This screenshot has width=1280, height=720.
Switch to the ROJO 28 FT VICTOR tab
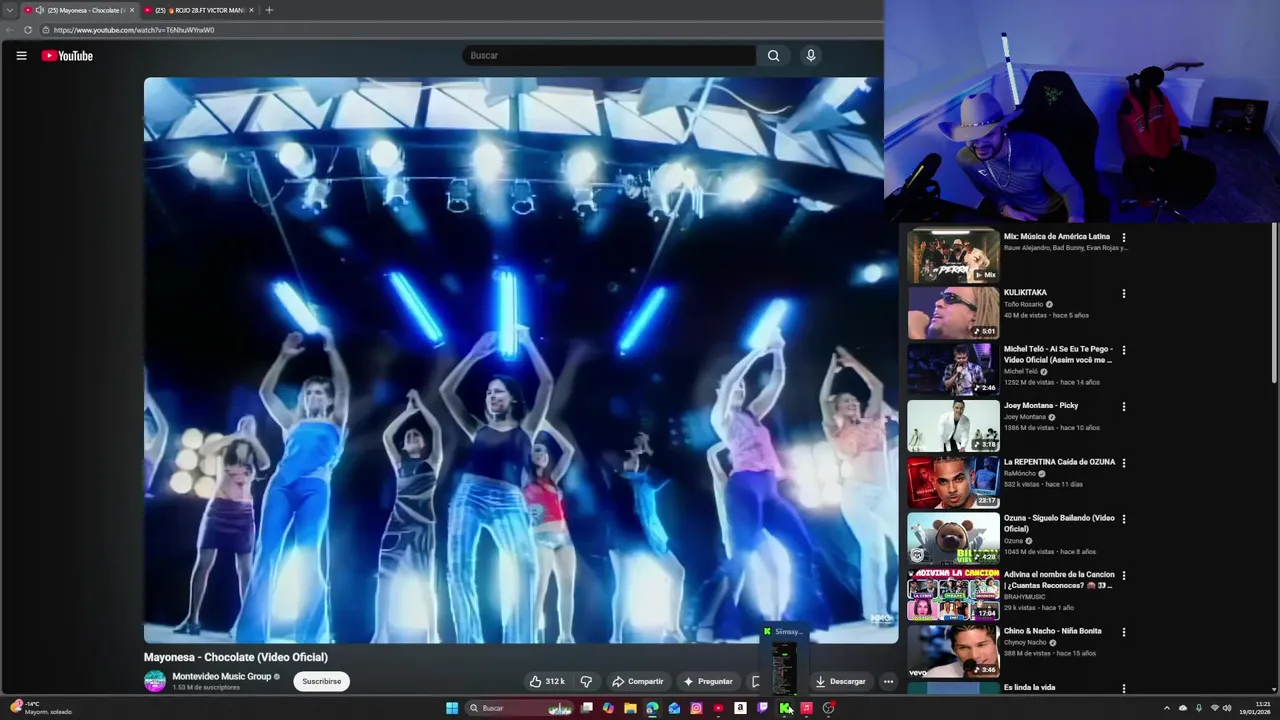click(x=199, y=10)
